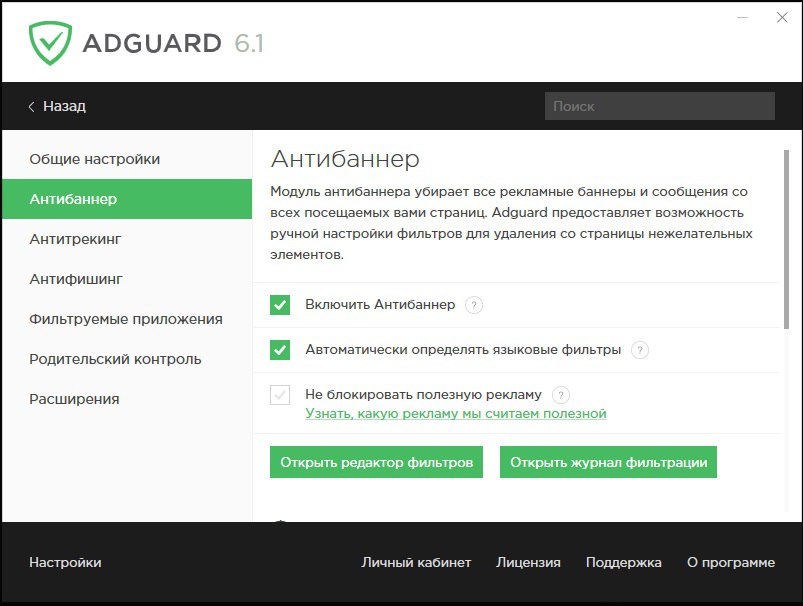The width and height of the screenshot is (803, 606).
Task: Minimize the Adguard window
Action: (743, 18)
